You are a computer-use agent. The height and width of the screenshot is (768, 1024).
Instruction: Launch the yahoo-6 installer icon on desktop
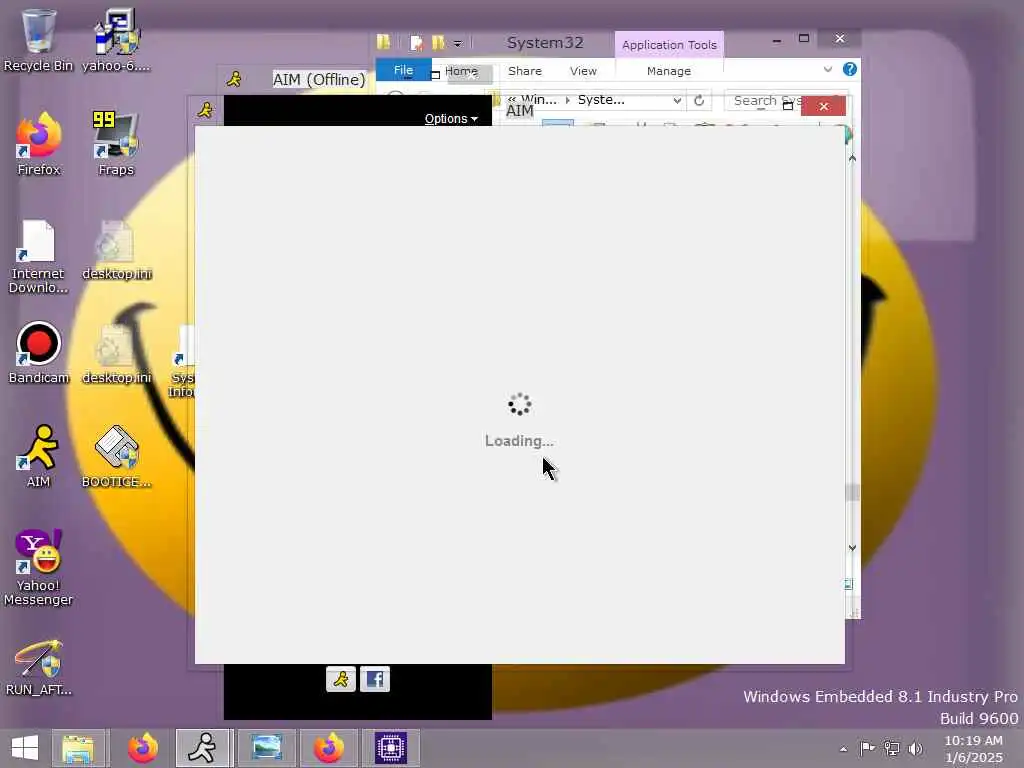tap(116, 39)
